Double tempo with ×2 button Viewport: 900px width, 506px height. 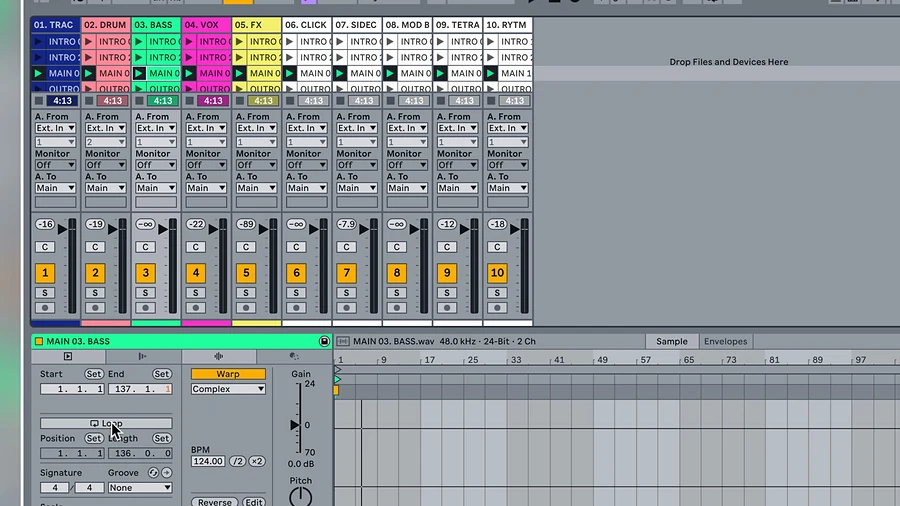click(257, 461)
